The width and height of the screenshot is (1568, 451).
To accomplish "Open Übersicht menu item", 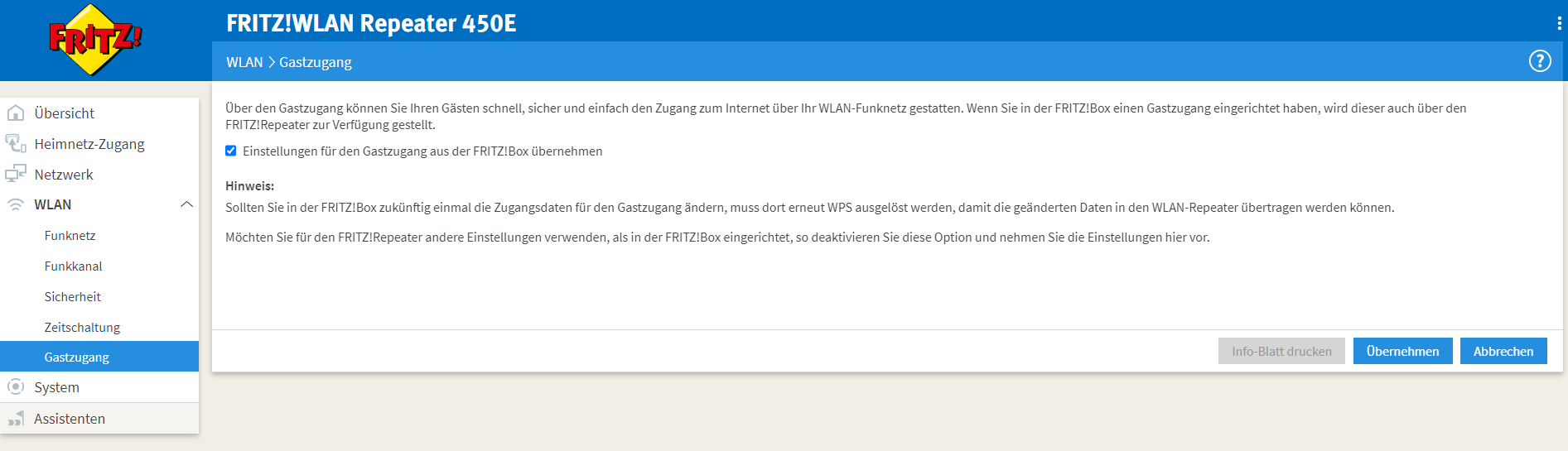I will (99, 113).
